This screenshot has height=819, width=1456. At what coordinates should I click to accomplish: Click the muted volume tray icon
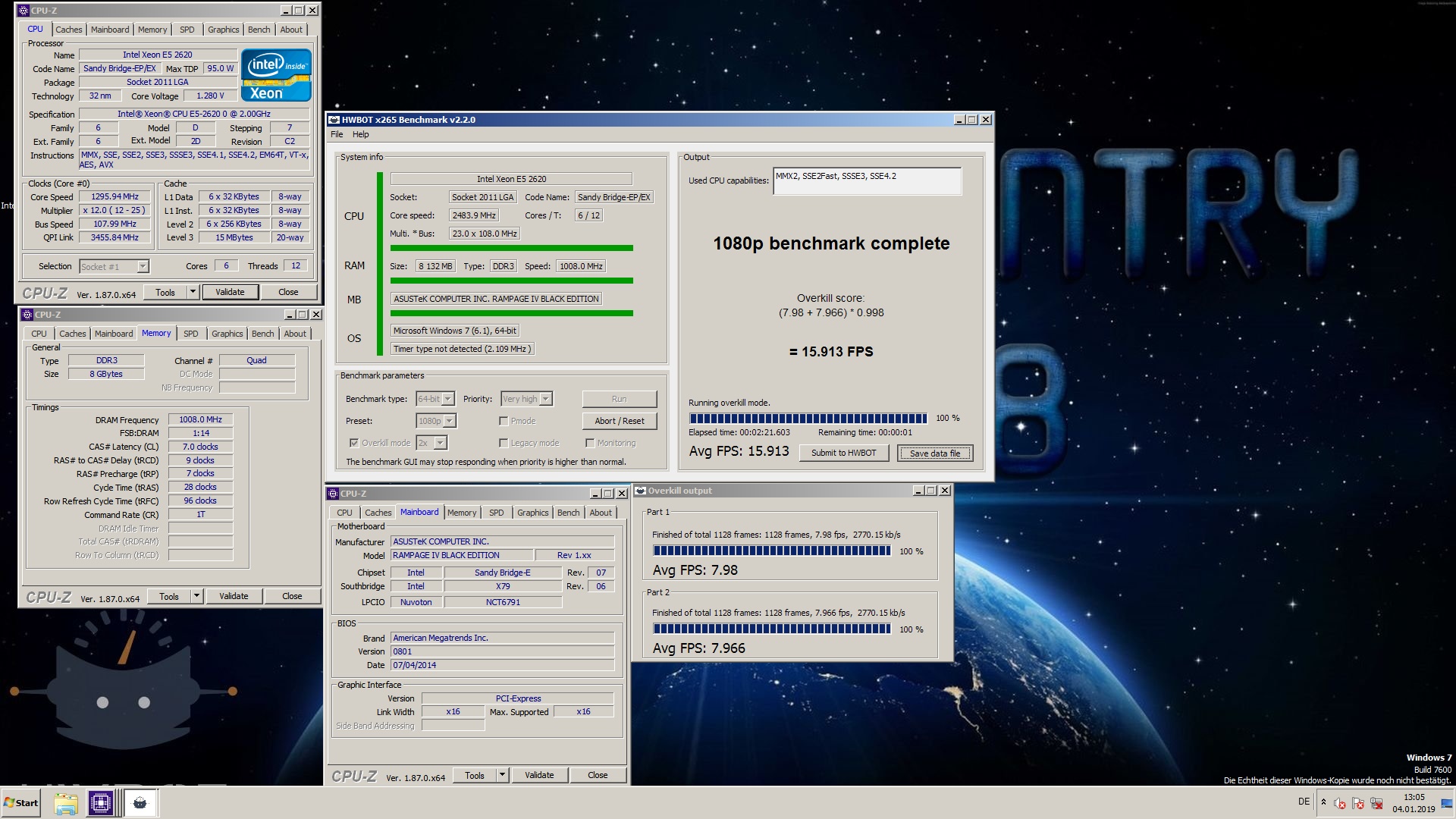pos(1340,804)
